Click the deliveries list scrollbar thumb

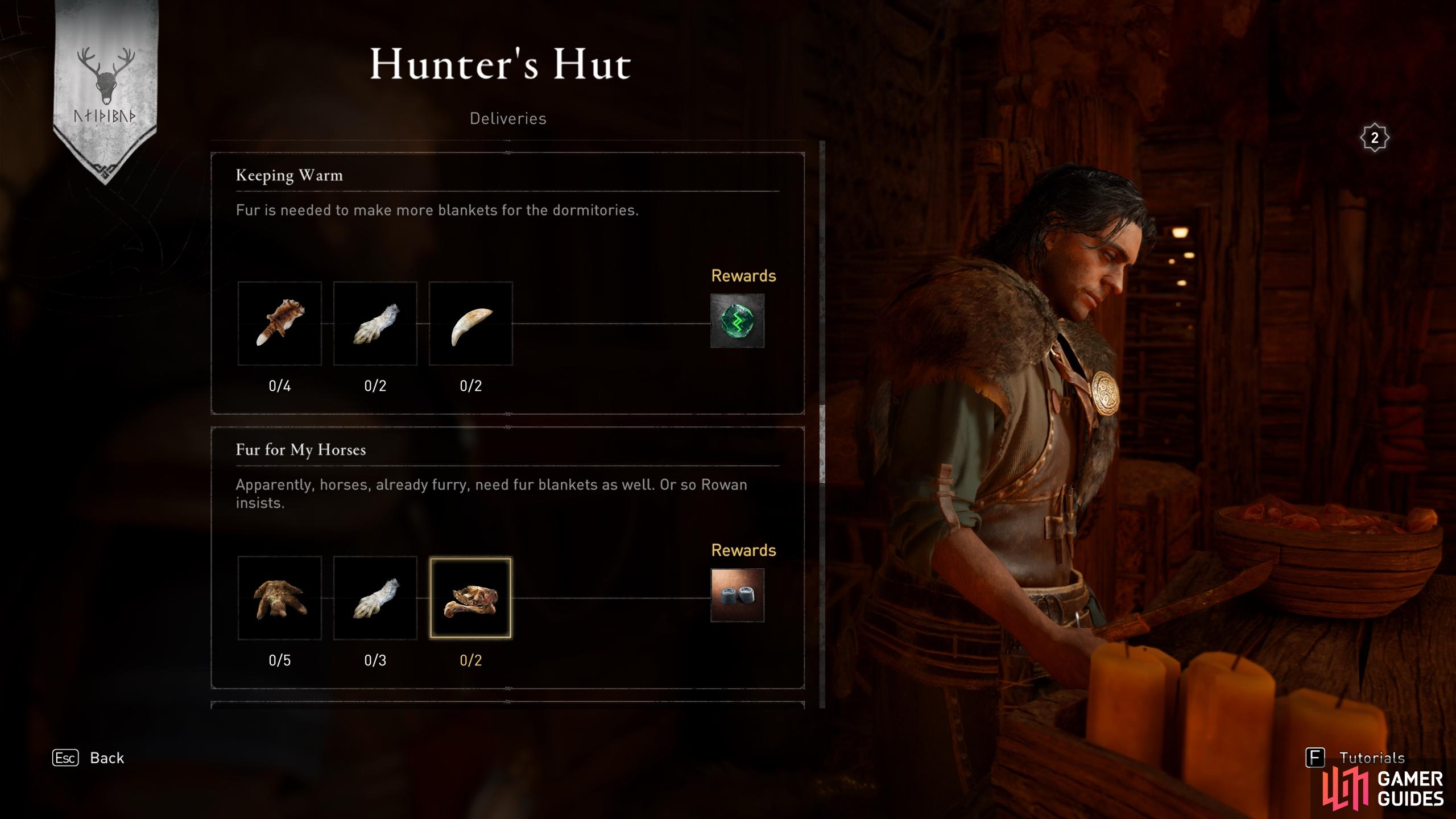coord(822,444)
